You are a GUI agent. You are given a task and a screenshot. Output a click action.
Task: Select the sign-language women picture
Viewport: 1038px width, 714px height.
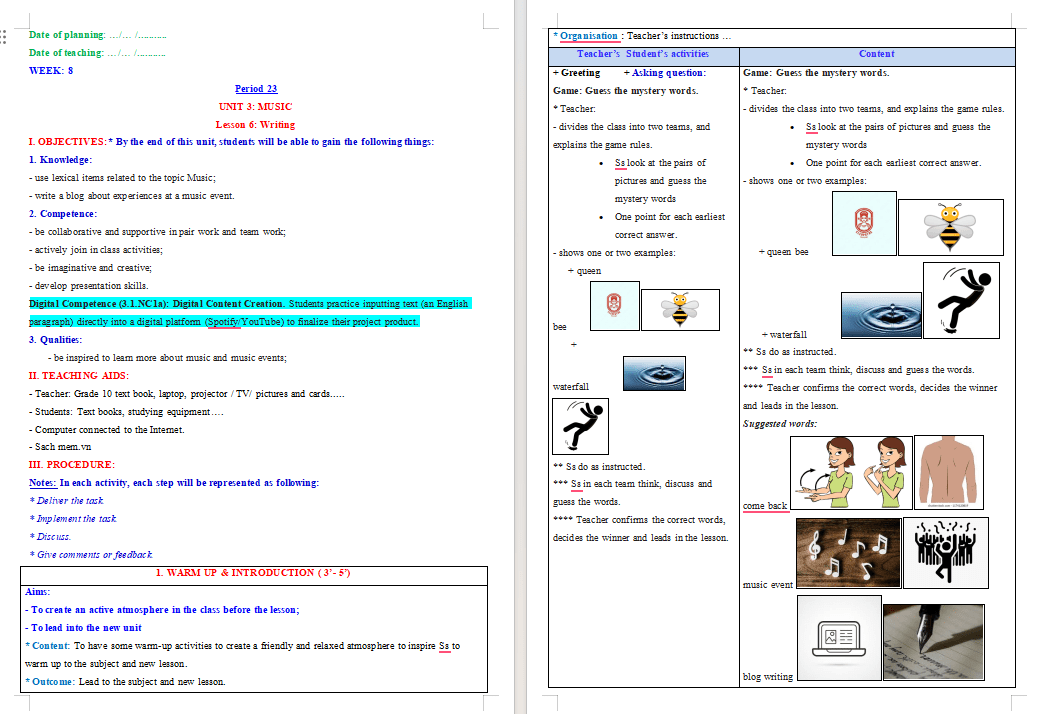pyautogui.click(x=851, y=472)
